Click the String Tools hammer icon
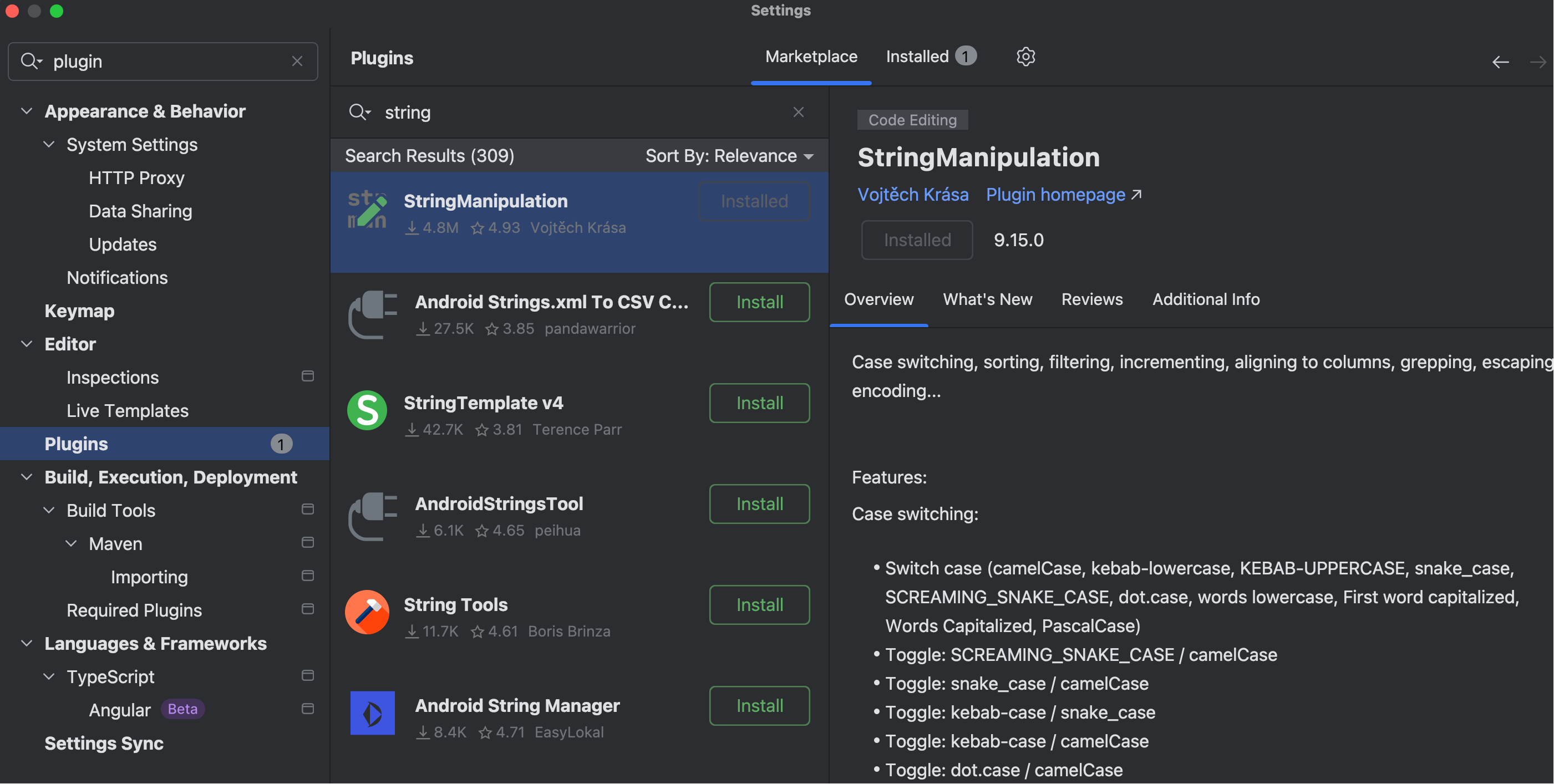This screenshot has height=784, width=1554. [367, 612]
